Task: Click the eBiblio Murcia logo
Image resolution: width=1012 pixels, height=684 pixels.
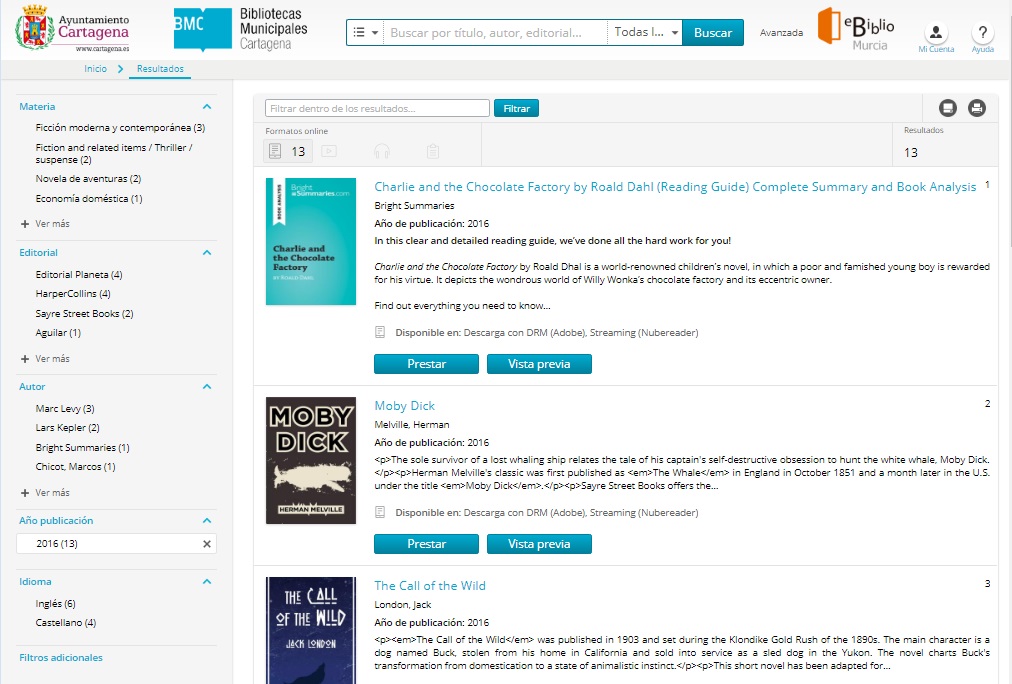Action: click(x=856, y=29)
